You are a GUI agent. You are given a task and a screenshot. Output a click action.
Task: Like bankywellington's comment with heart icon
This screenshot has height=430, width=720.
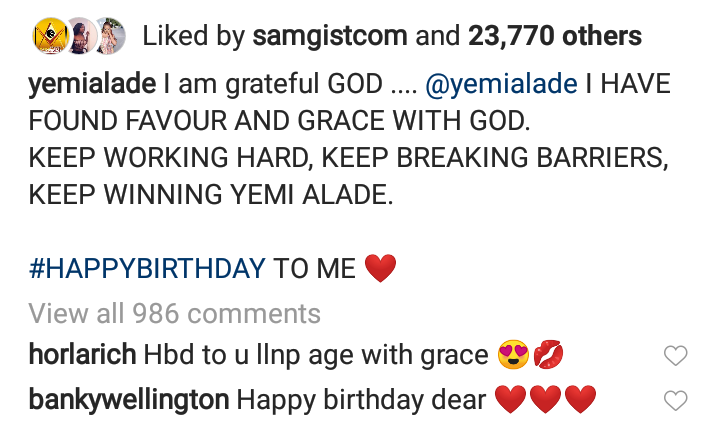tap(676, 402)
